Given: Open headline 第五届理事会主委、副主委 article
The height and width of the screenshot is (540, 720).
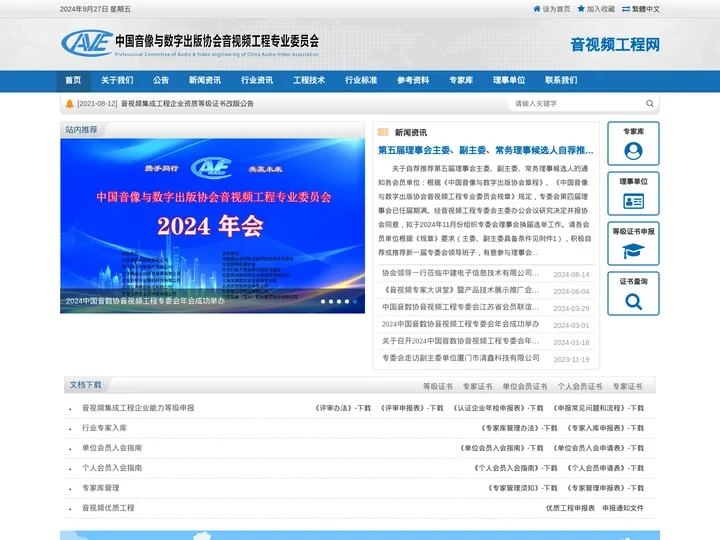Looking at the screenshot, I should coord(486,150).
